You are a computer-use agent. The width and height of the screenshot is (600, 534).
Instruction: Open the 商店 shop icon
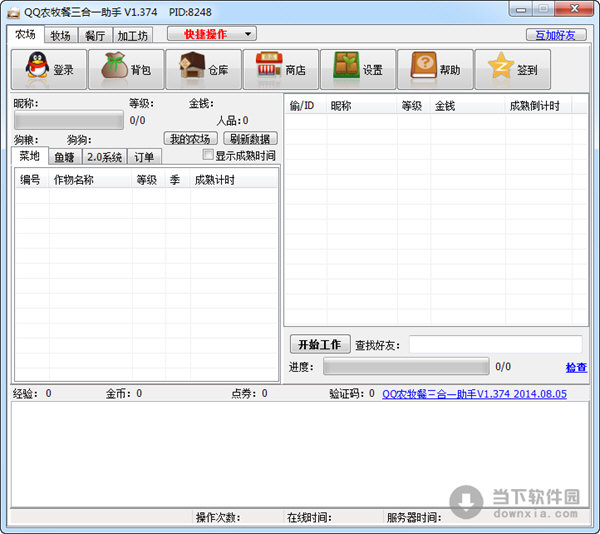pyautogui.click(x=281, y=69)
